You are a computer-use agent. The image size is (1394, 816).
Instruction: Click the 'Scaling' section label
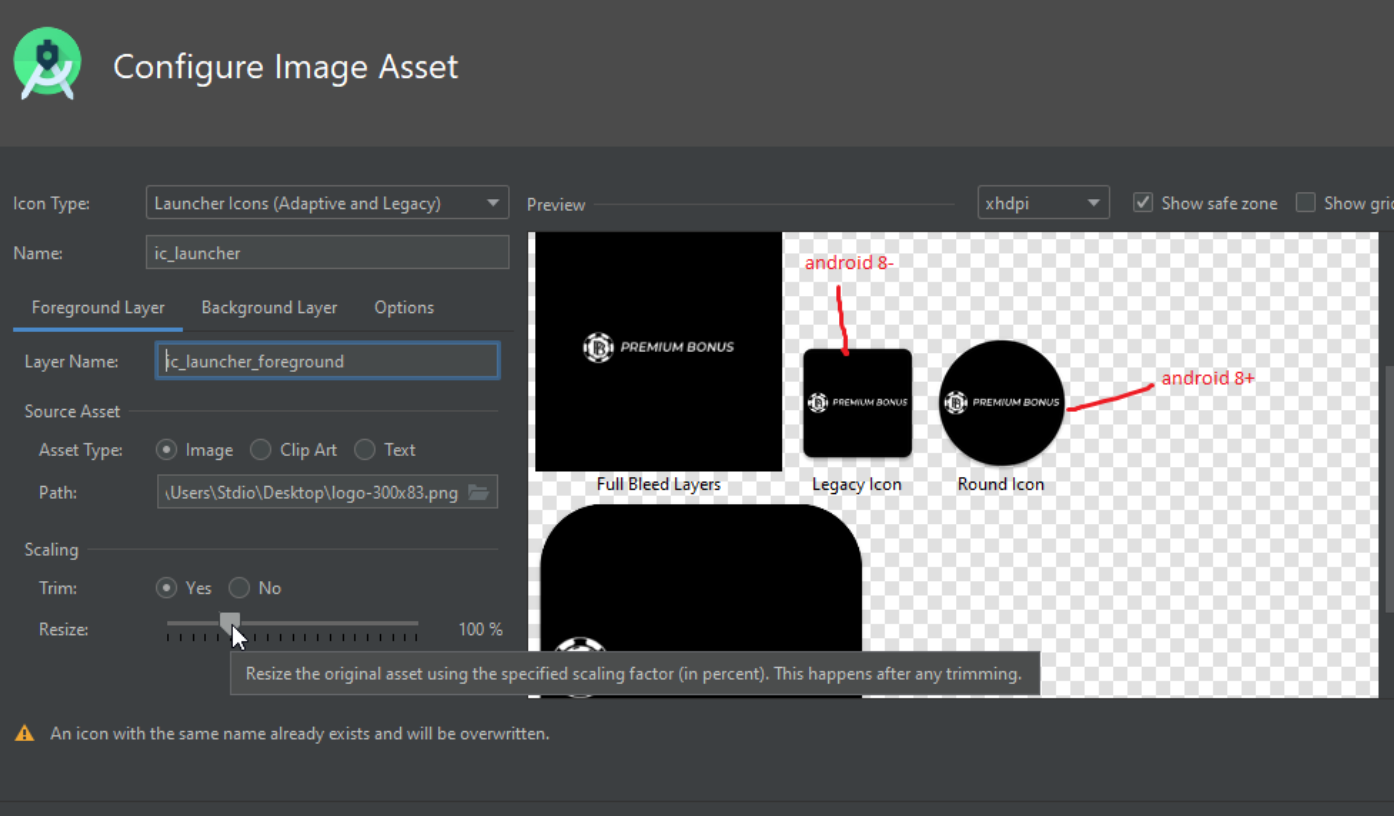tap(51, 549)
